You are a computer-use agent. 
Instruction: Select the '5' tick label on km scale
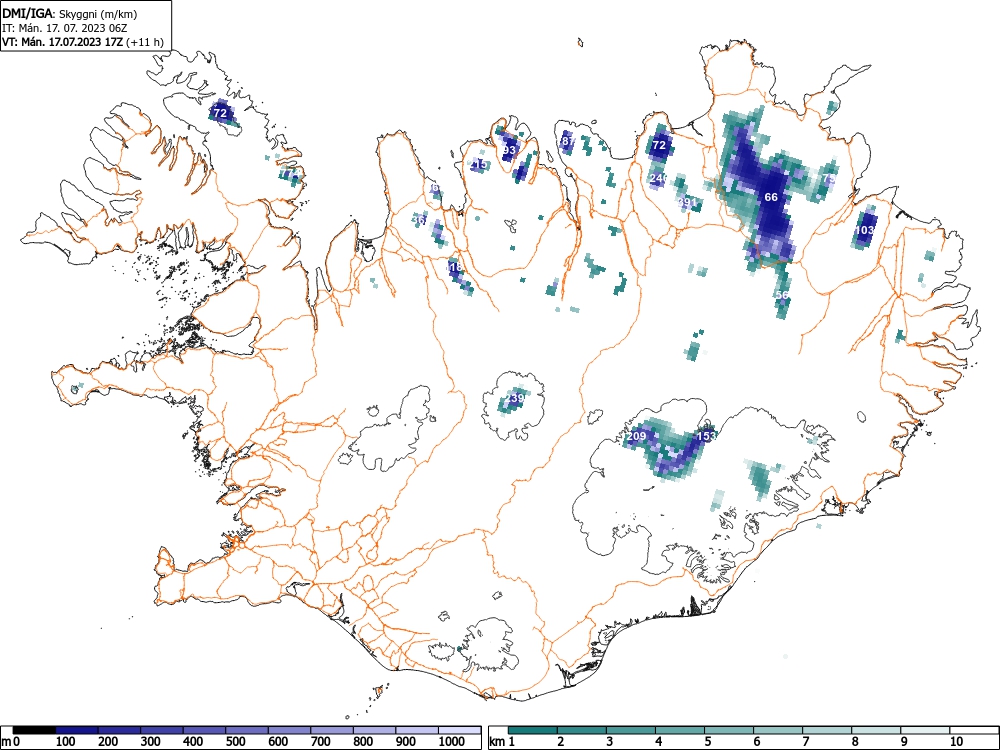tap(708, 742)
